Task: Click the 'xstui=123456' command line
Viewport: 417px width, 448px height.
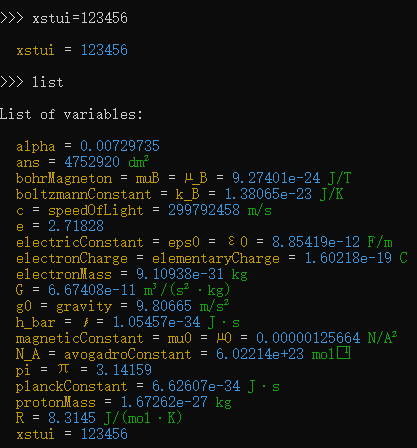Action: coord(80,18)
